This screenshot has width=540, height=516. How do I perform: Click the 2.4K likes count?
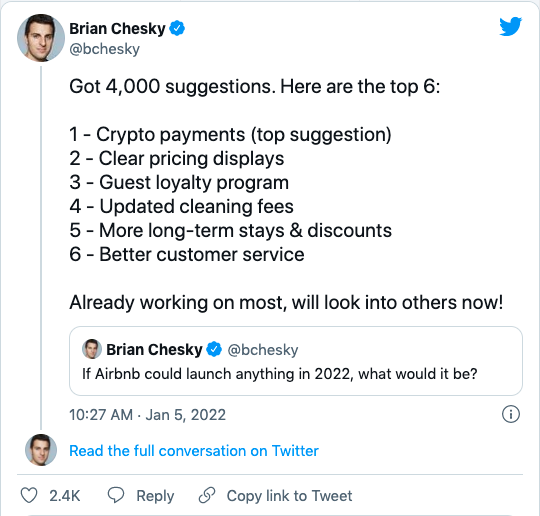pyautogui.click(x=64, y=496)
